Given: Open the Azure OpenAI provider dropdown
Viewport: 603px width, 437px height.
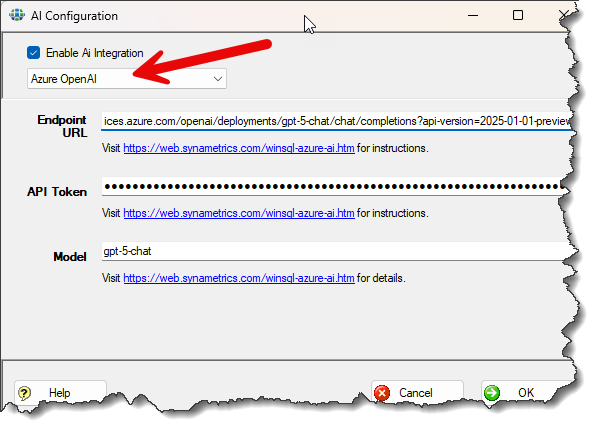Looking at the screenshot, I should tap(126, 78).
